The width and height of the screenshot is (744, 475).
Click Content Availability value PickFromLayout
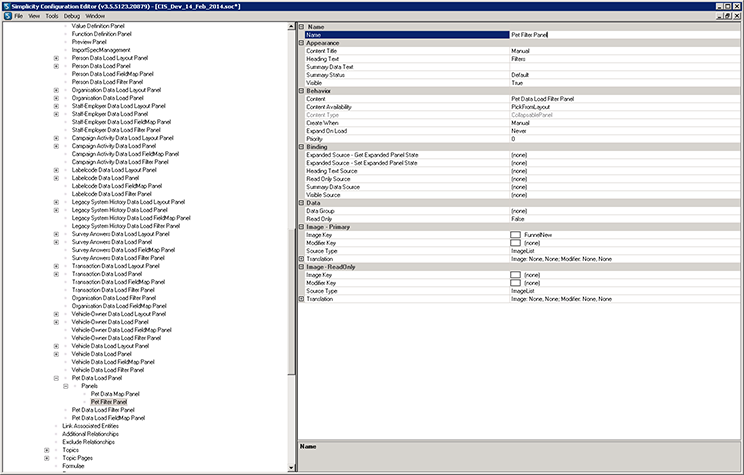(x=530, y=107)
